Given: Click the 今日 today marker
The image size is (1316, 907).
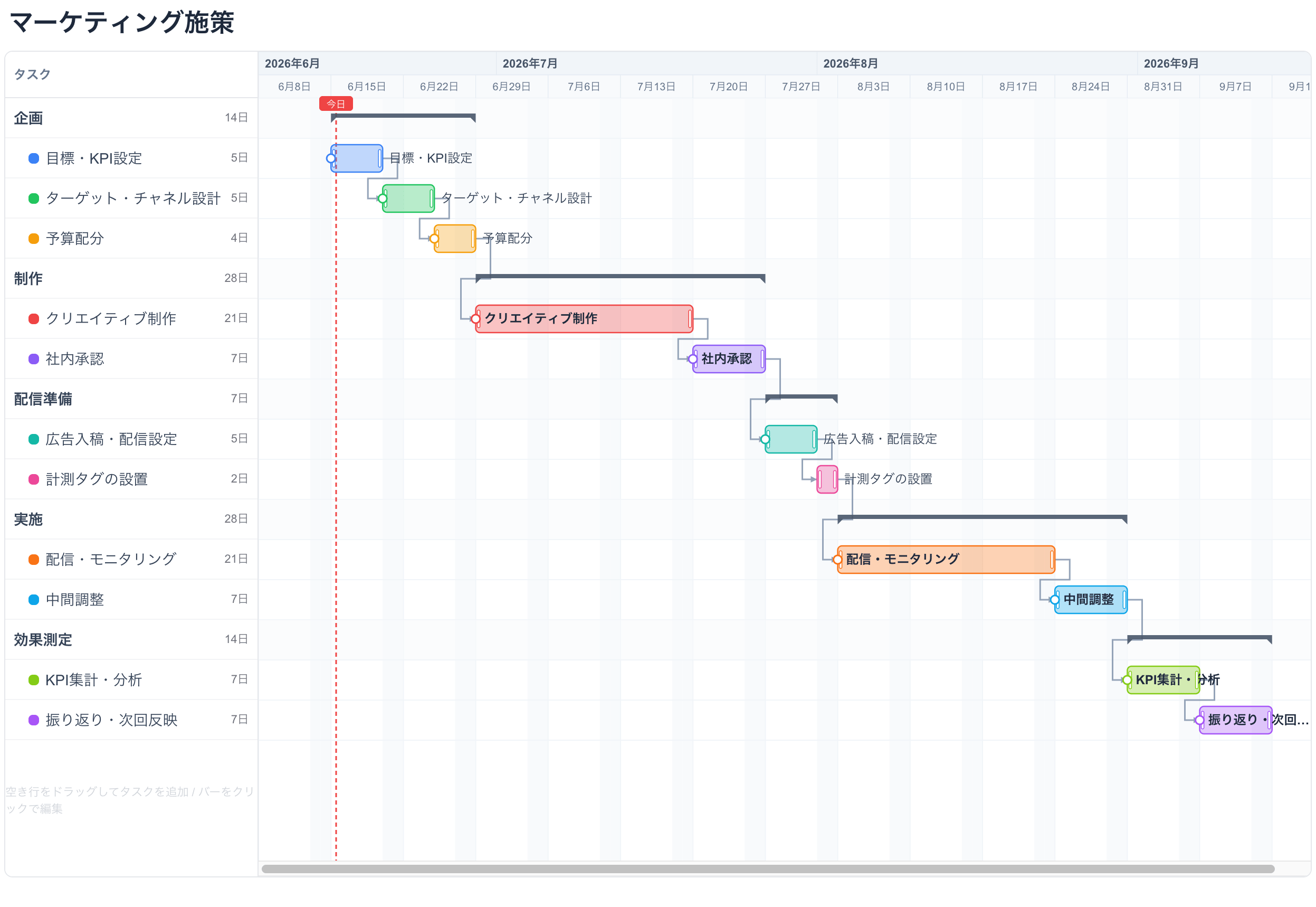Looking at the screenshot, I should (x=336, y=104).
